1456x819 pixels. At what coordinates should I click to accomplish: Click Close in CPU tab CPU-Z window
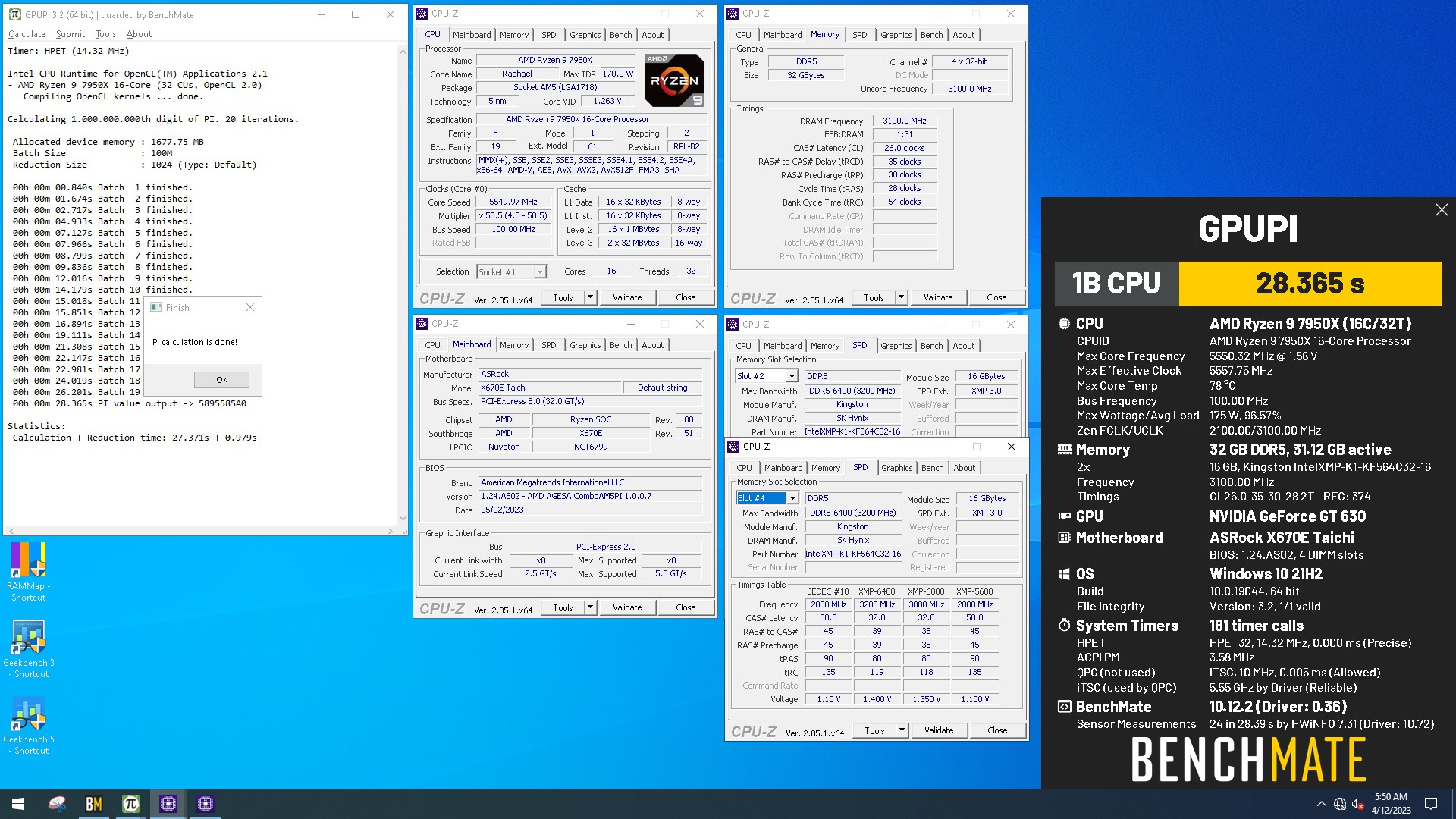pyautogui.click(x=686, y=297)
